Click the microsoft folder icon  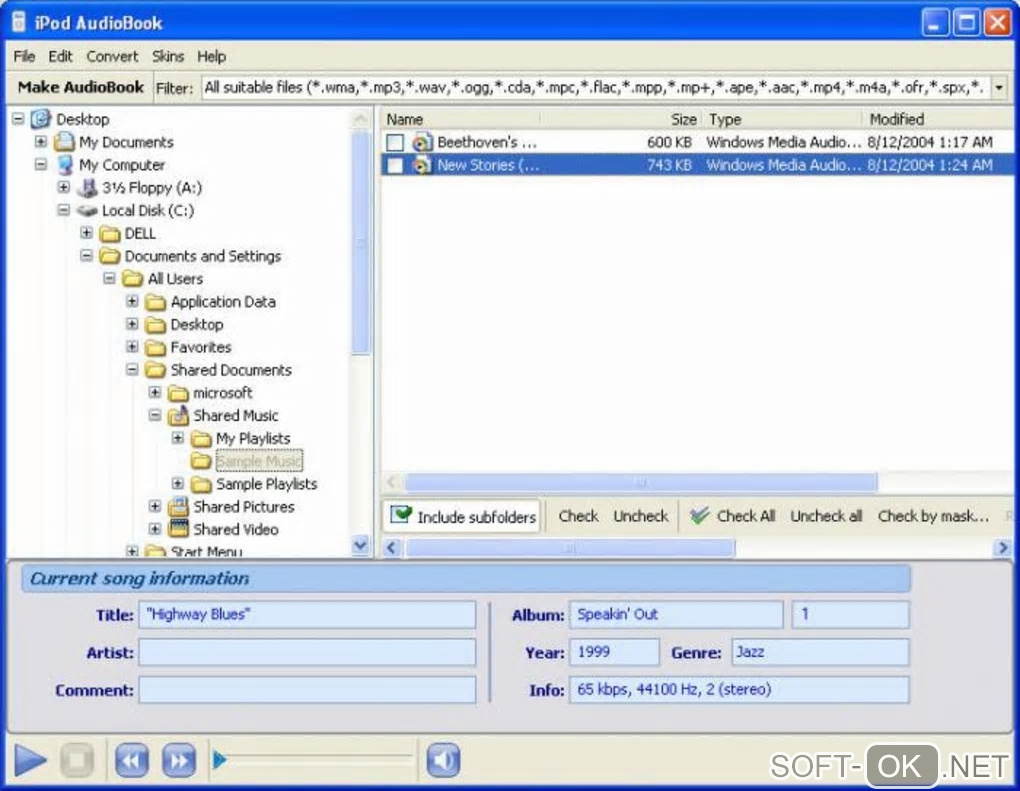pyautogui.click(x=178, y=393)
